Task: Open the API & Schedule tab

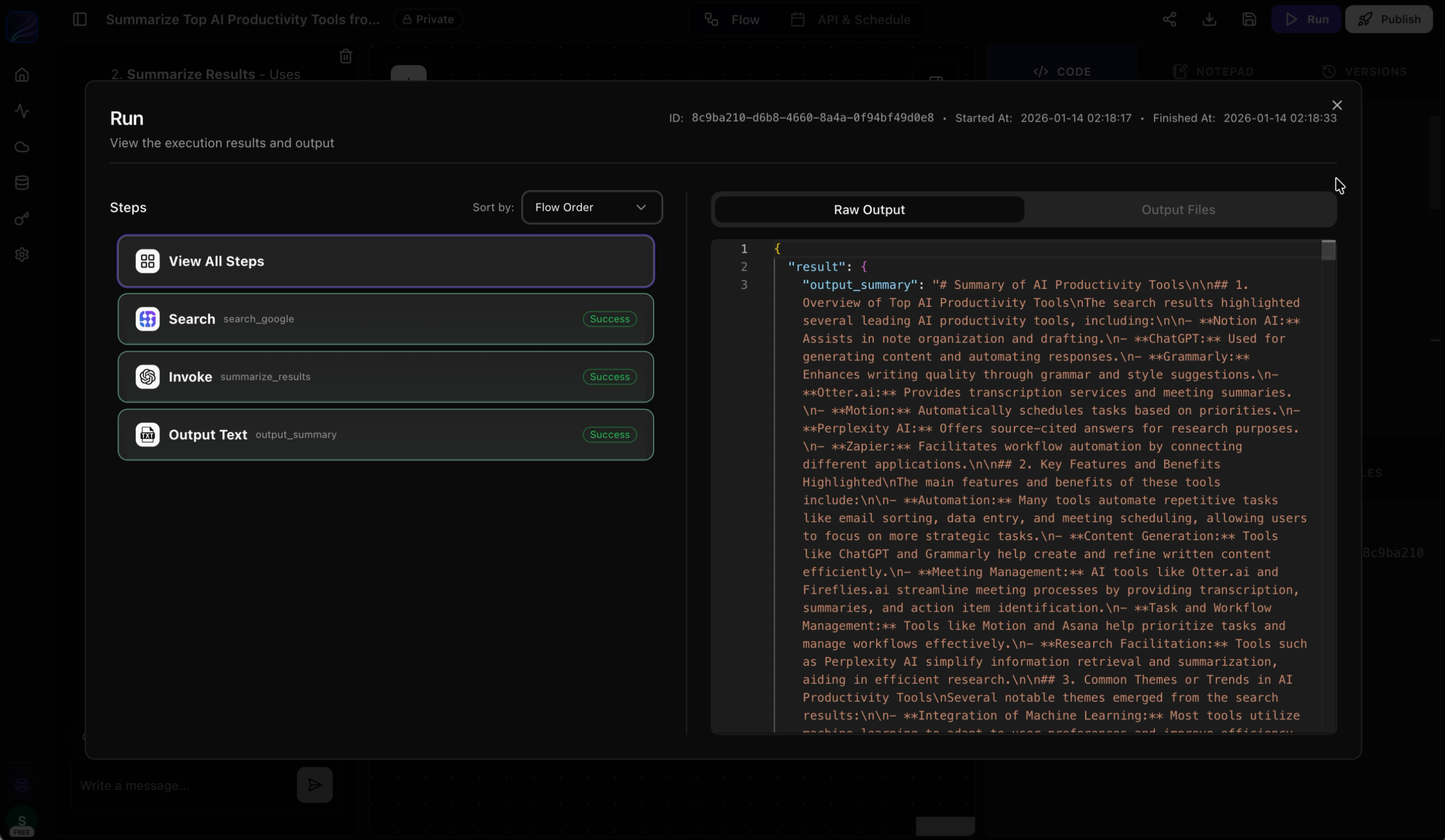Action: (x=850, y=19)
